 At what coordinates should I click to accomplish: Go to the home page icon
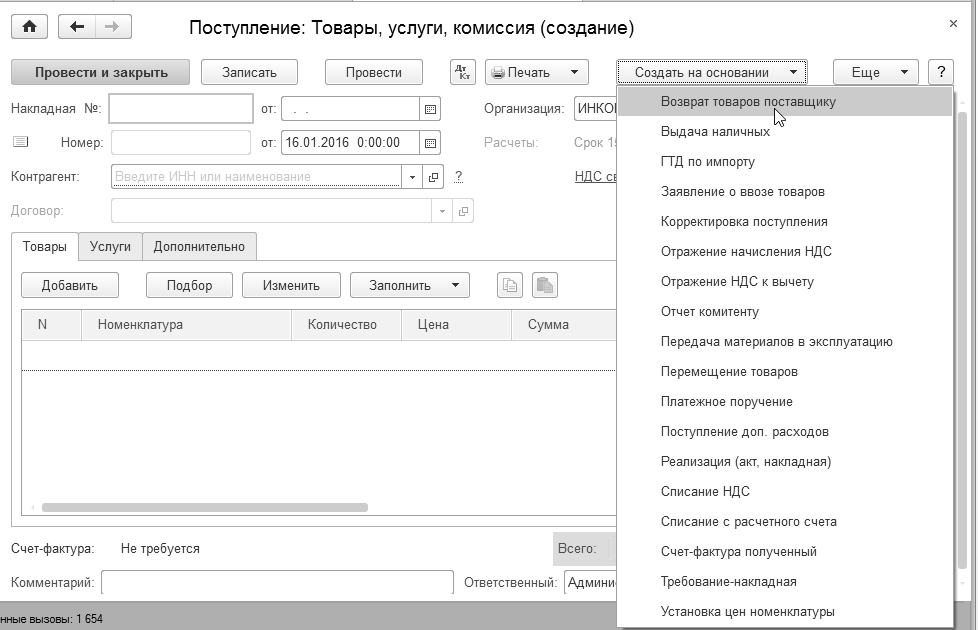(29, 27)
